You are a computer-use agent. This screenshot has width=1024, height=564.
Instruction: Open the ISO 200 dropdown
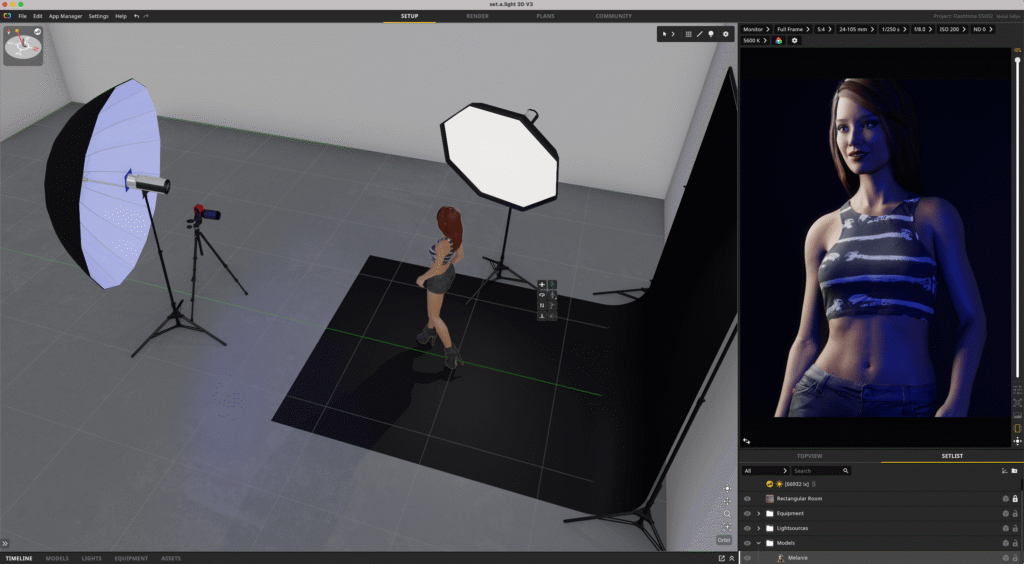point(950,29)
